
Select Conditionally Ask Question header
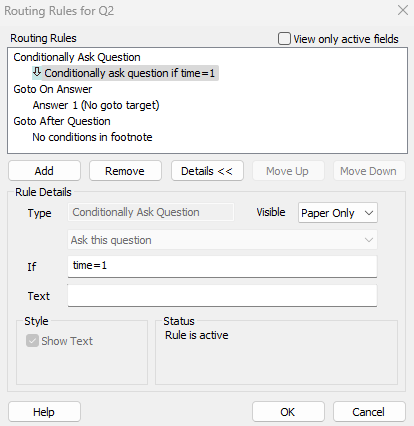[77, 57]
